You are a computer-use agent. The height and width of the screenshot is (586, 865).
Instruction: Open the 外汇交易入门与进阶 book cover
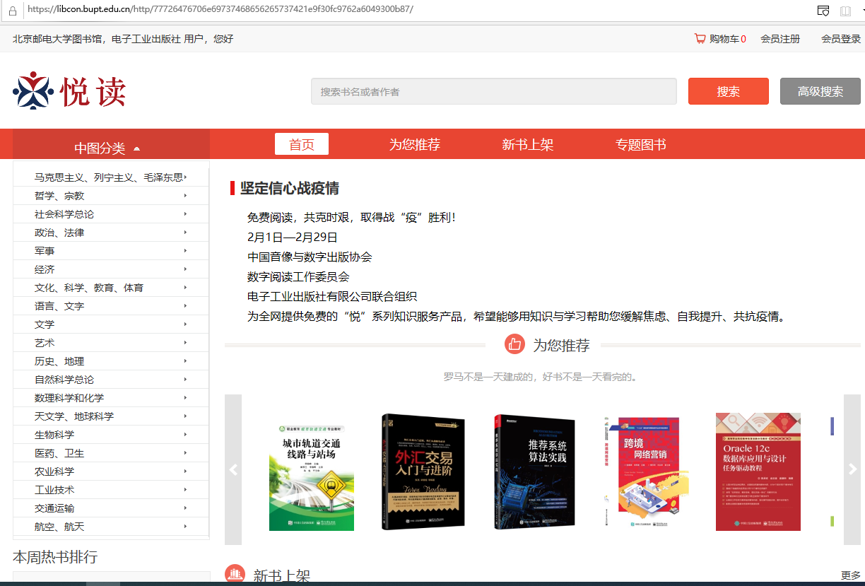point(422,472)
